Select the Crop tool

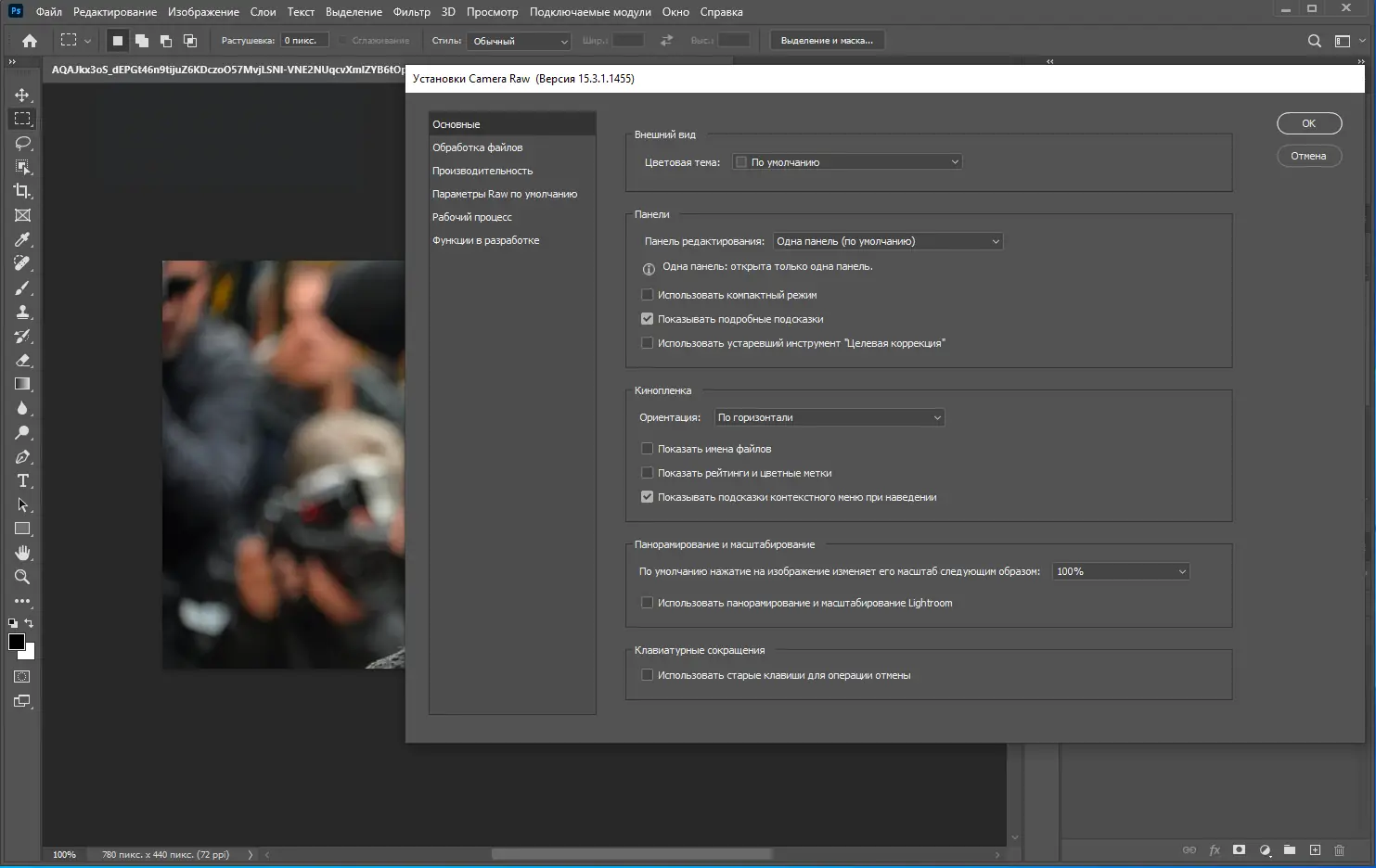coord(22,191)
